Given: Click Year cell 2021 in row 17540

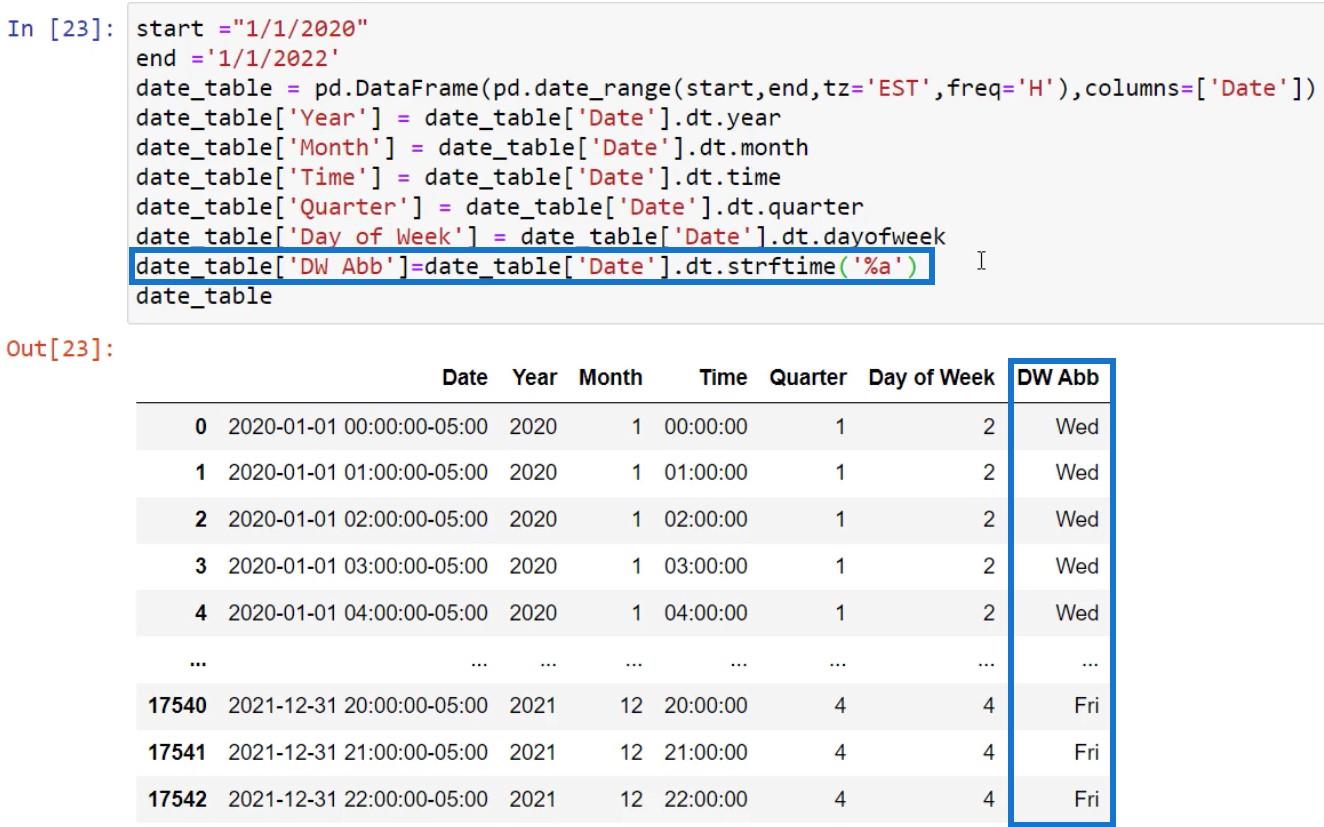Looking at the screenshot, I should [532, 705].
